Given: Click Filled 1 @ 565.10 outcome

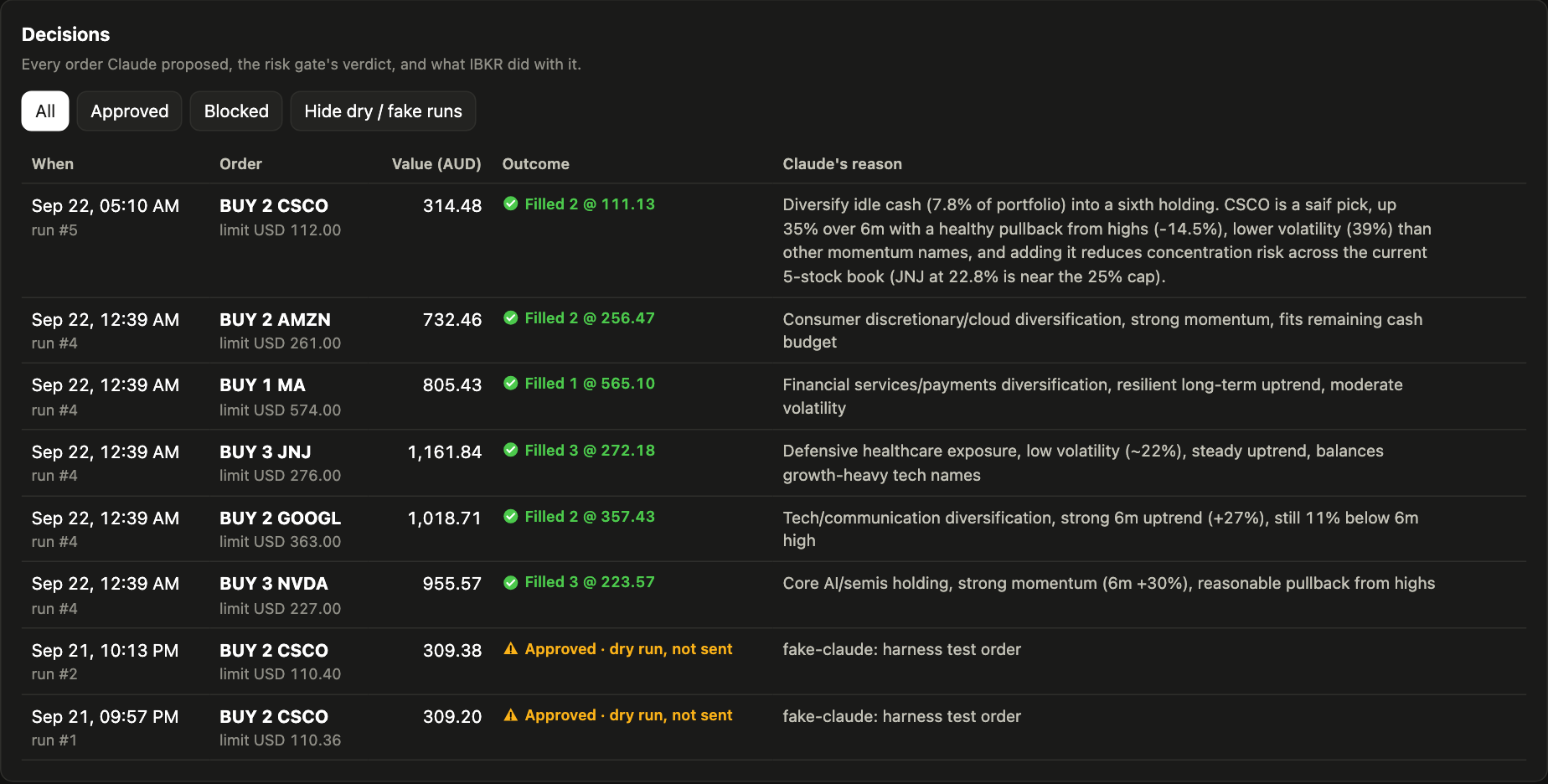Looking at the screenshot, I should point(590,384).
